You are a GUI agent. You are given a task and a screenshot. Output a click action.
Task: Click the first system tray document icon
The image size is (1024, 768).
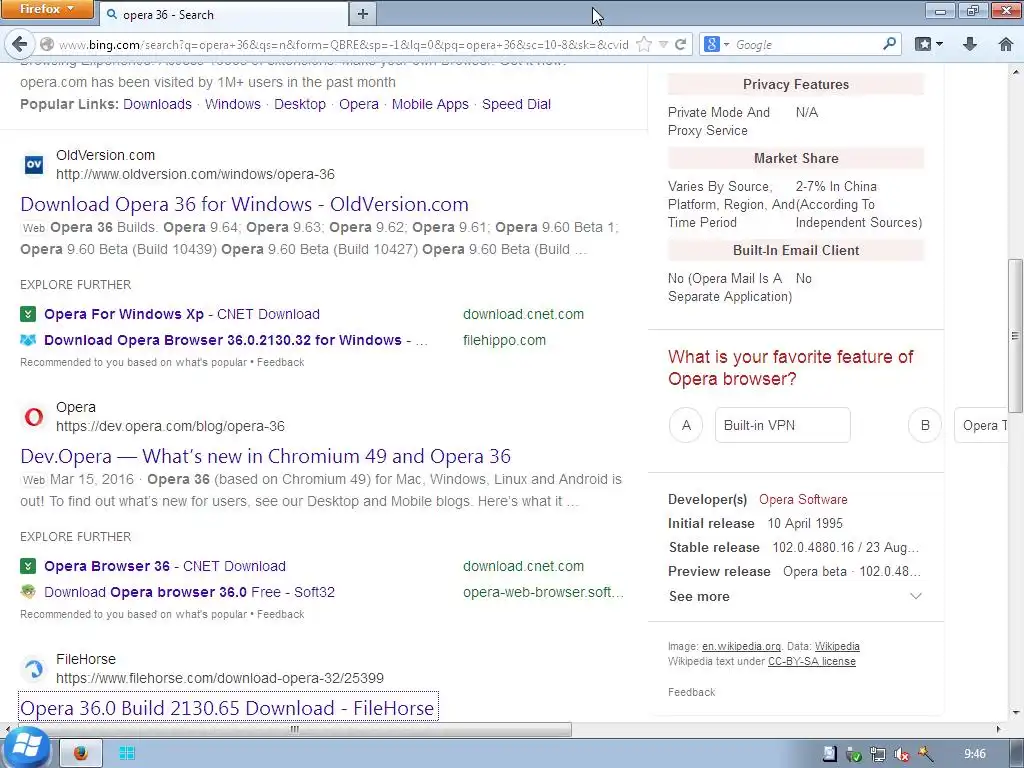point(829,754)
